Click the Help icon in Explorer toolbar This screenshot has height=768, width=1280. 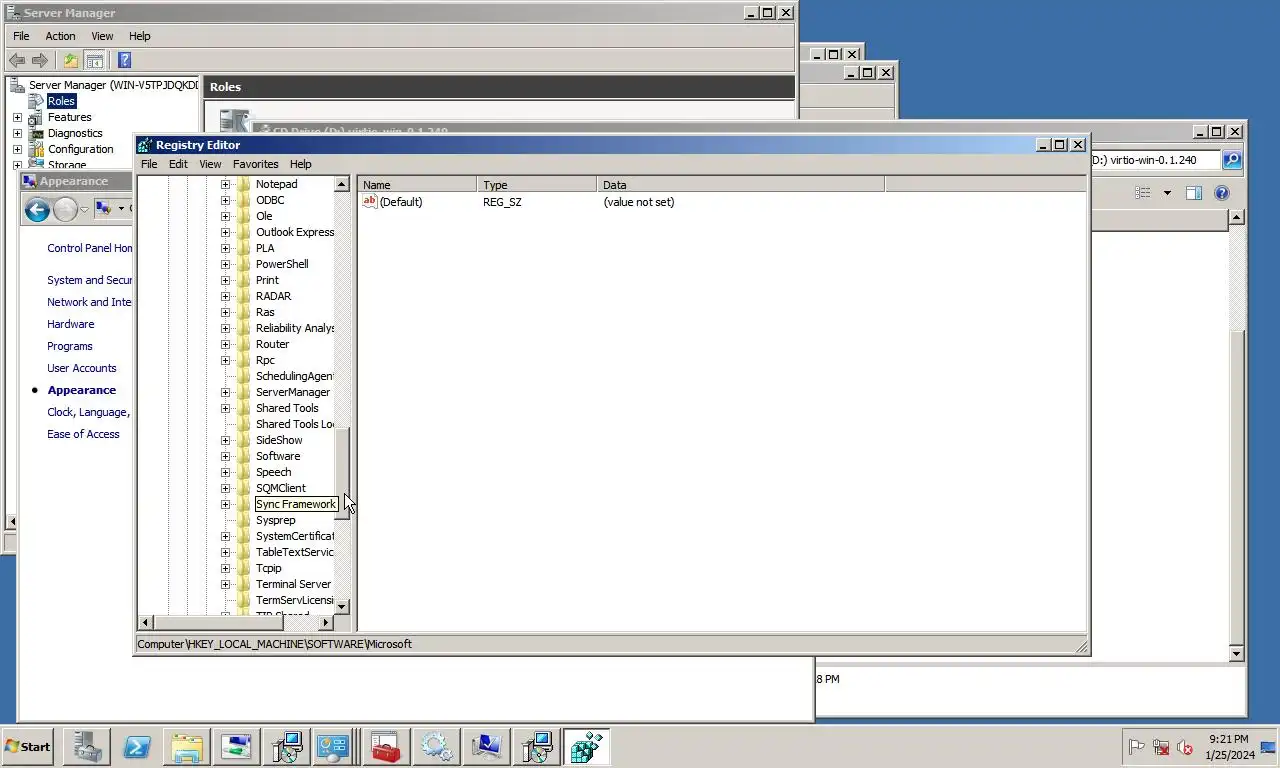point(1221,193)
